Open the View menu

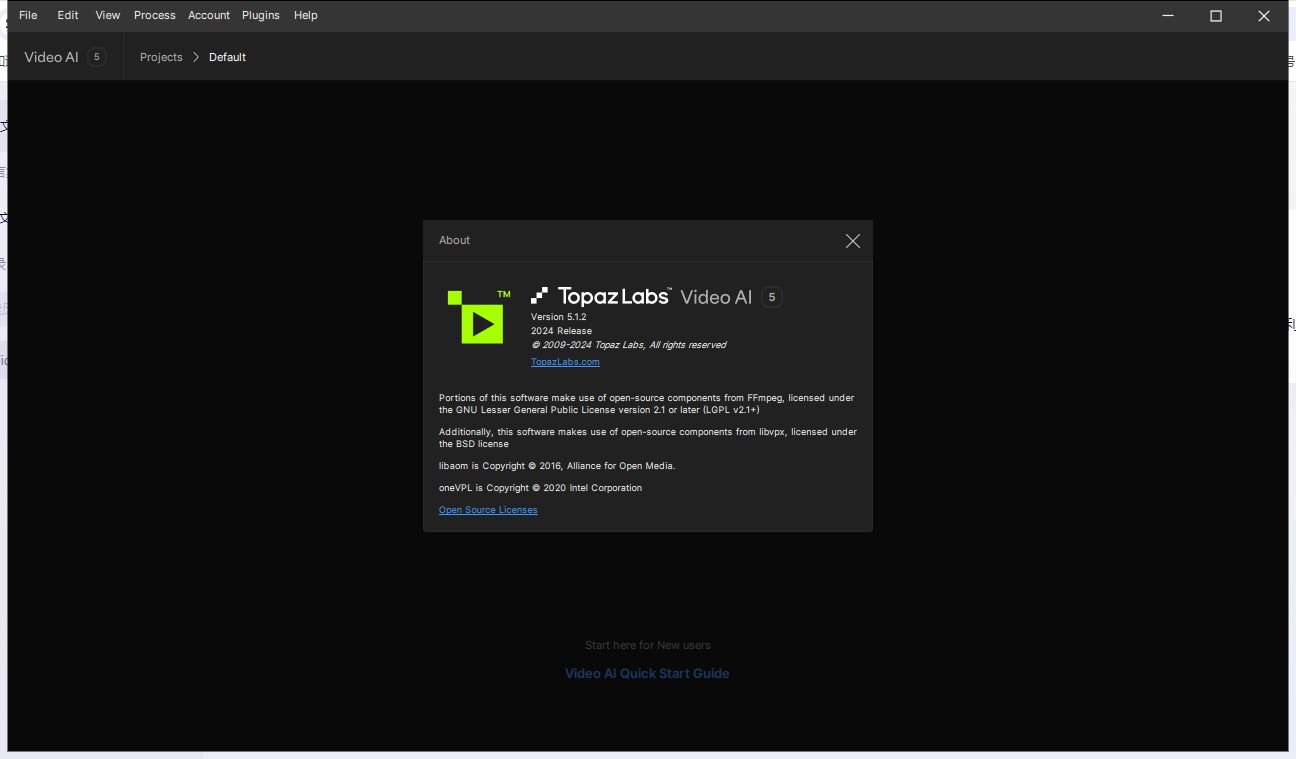tap(108, 15)
